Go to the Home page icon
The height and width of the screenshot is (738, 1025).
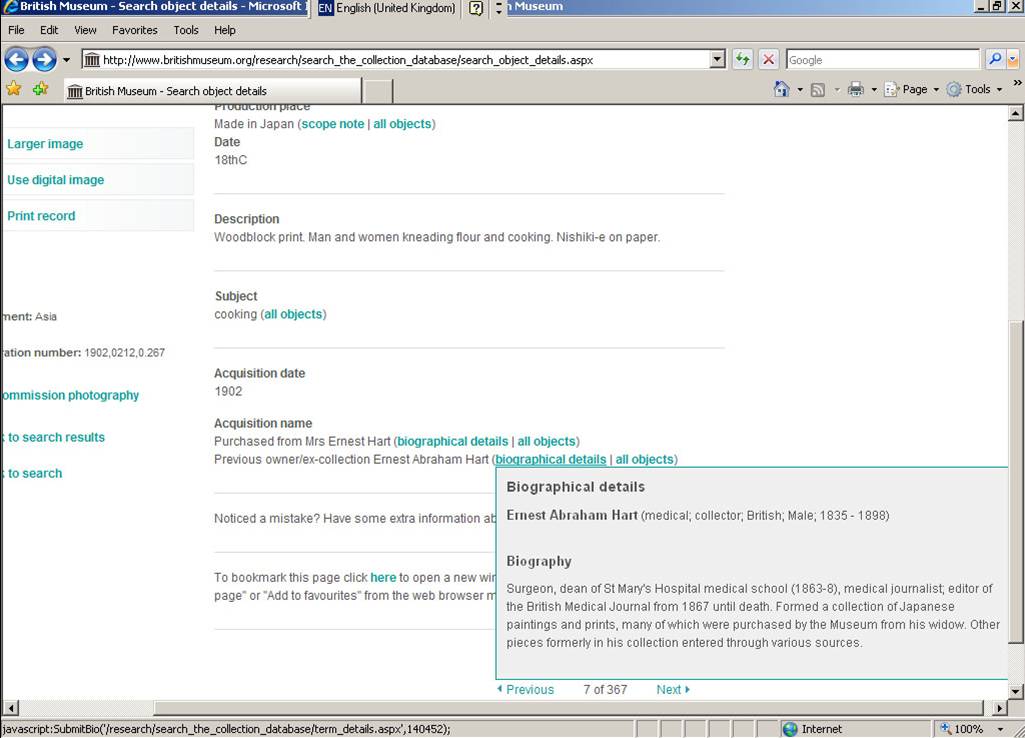[782, 90]
